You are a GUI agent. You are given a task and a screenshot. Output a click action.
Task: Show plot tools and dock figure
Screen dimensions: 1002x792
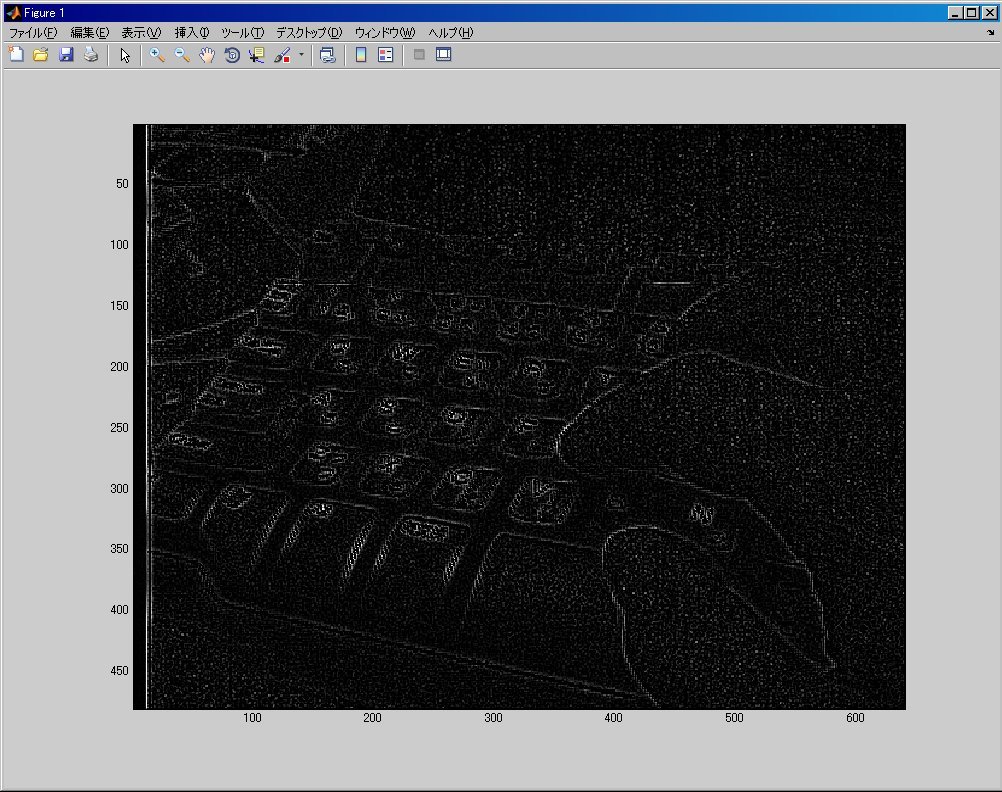[444, 55]
